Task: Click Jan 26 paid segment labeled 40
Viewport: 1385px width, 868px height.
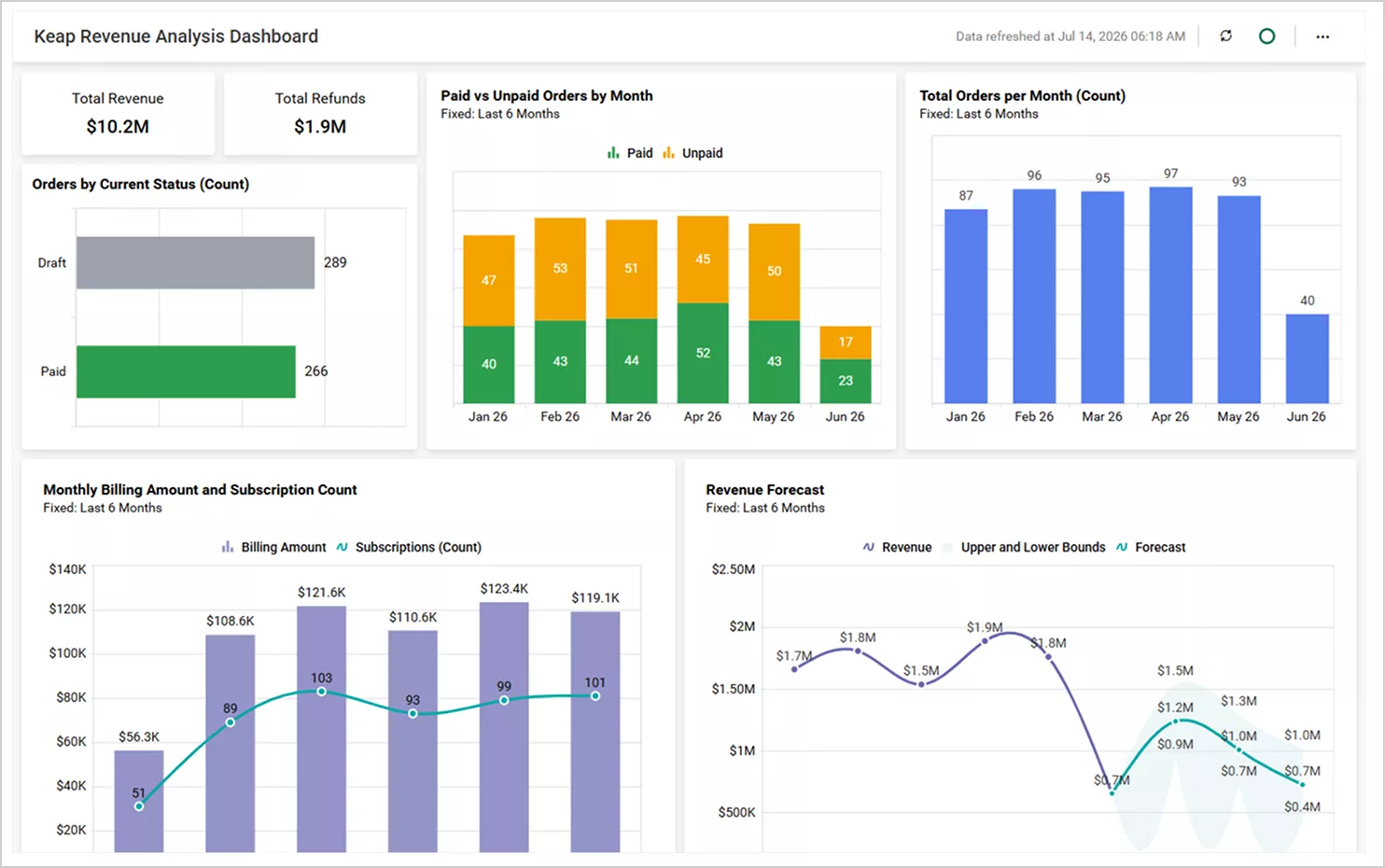Action: (x=489, y=364)
